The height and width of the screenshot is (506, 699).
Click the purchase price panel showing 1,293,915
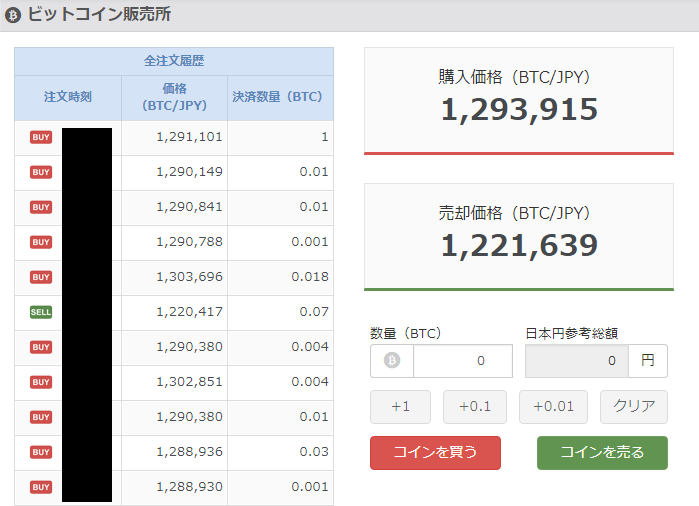click(519, 101)
